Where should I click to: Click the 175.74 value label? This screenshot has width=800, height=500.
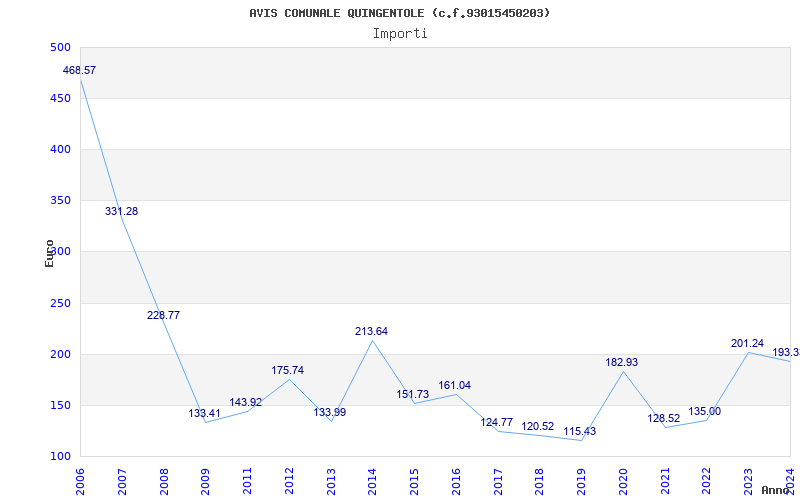pyautogui.click(x=288, y=370)
